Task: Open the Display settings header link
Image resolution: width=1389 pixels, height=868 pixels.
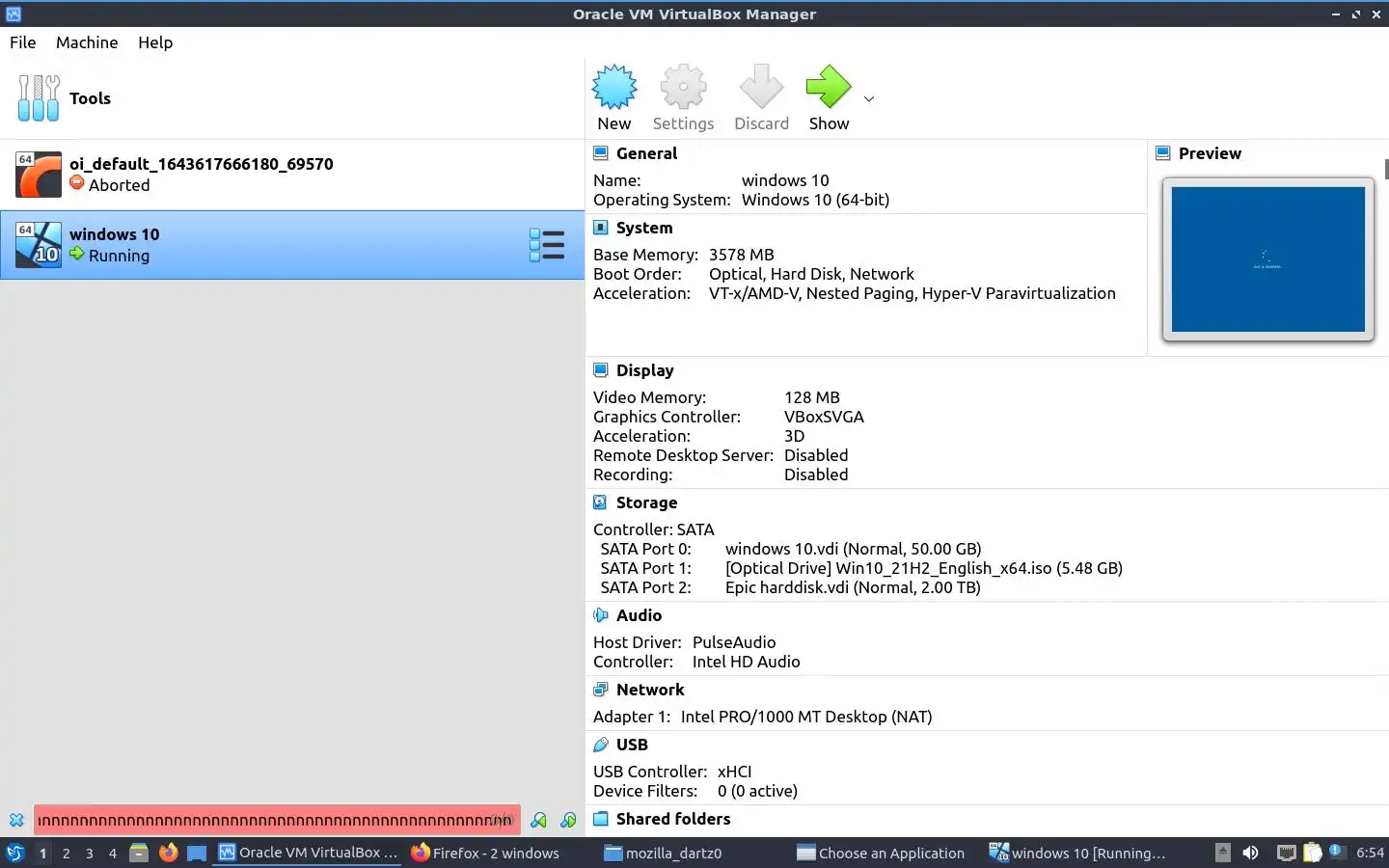Action: [644, 370]
